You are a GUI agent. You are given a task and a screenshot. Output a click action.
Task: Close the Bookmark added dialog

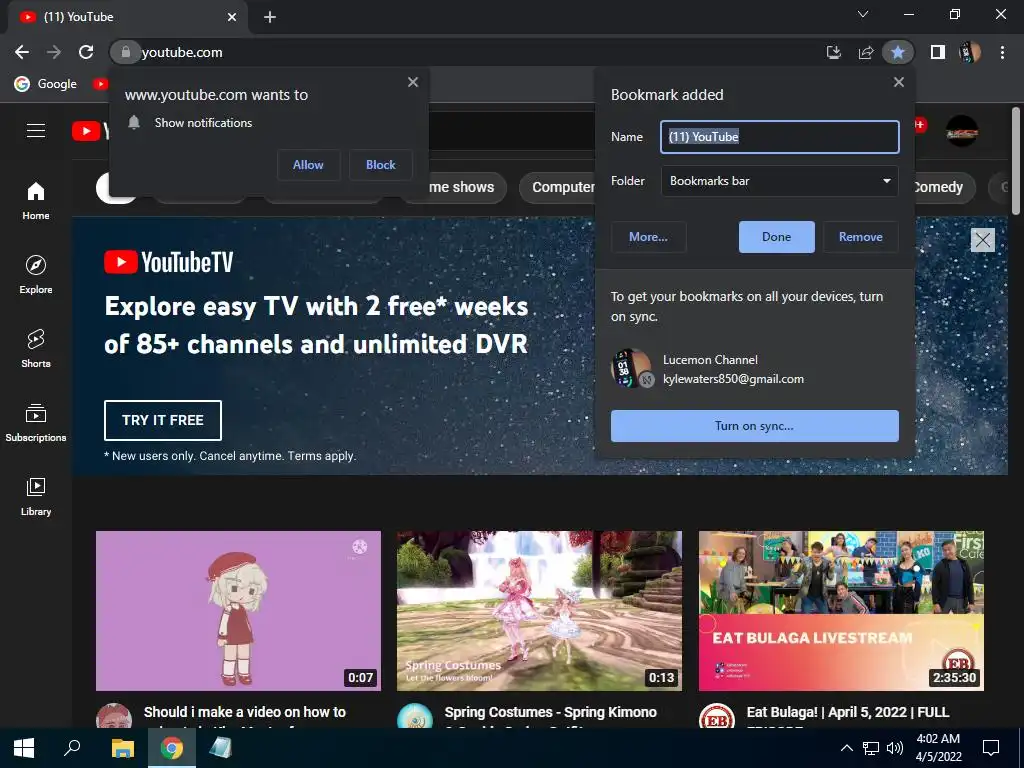point(899,82)
